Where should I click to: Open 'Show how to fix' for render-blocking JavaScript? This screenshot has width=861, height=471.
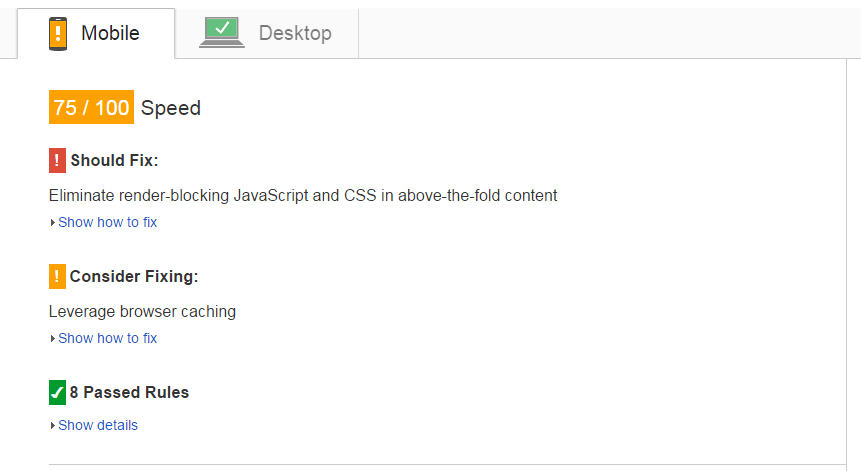107,222
